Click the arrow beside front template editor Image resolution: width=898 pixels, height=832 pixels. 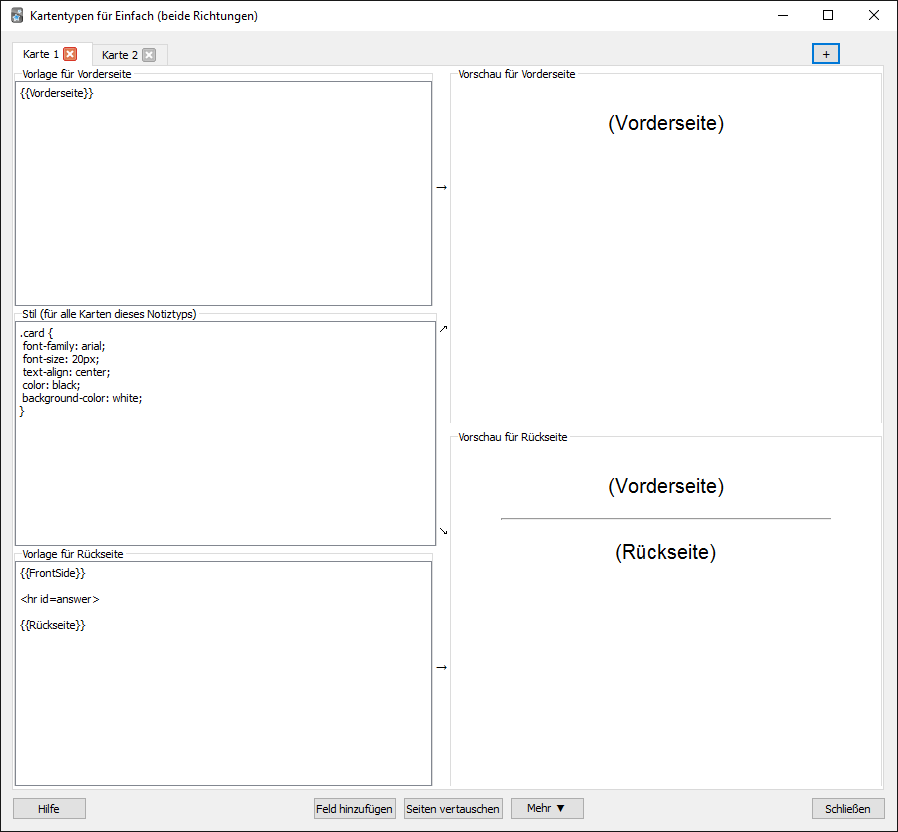(442, 187)
